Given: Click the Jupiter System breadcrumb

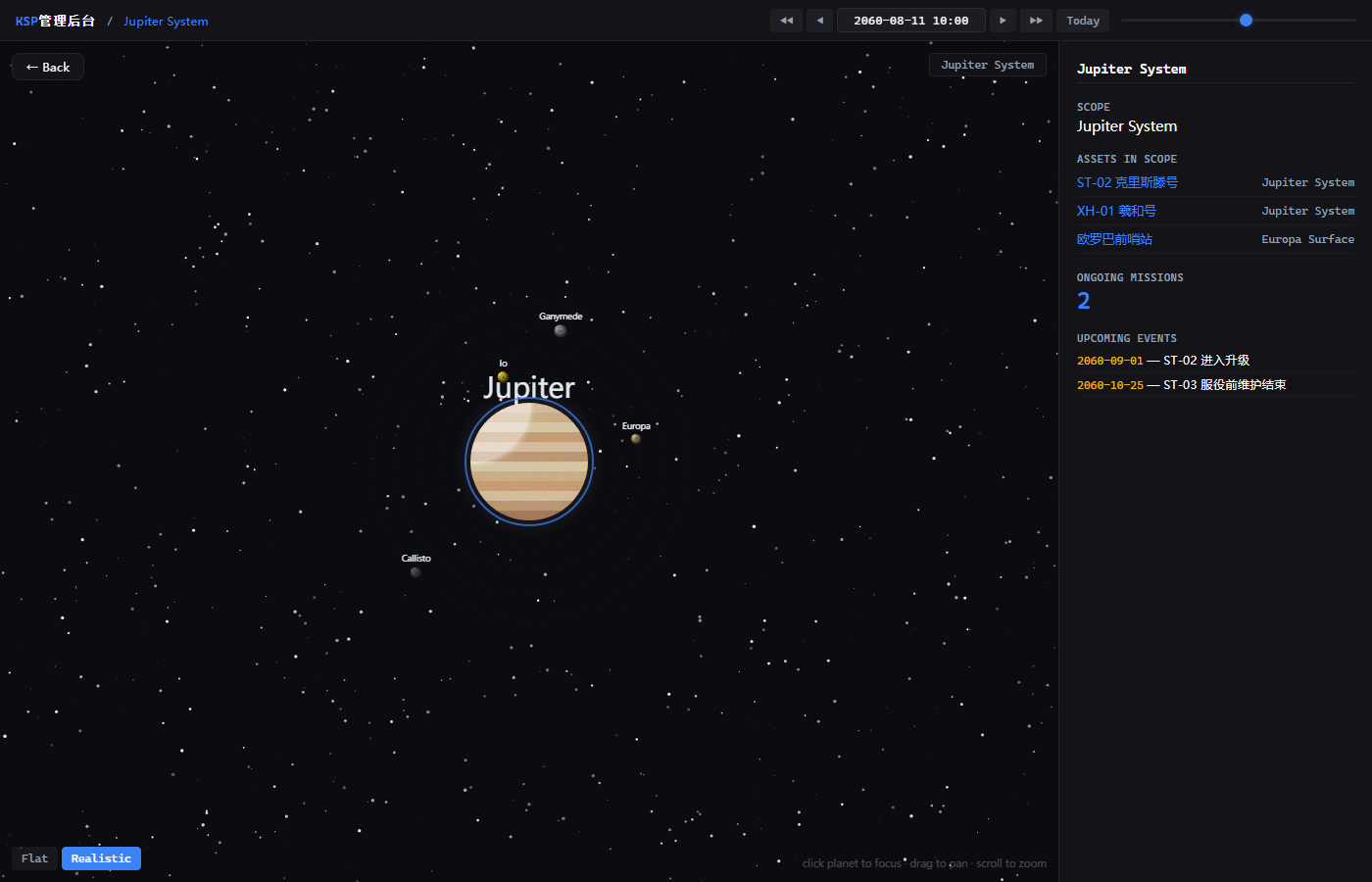Looking at the screenshot, I should click(166, 21).
